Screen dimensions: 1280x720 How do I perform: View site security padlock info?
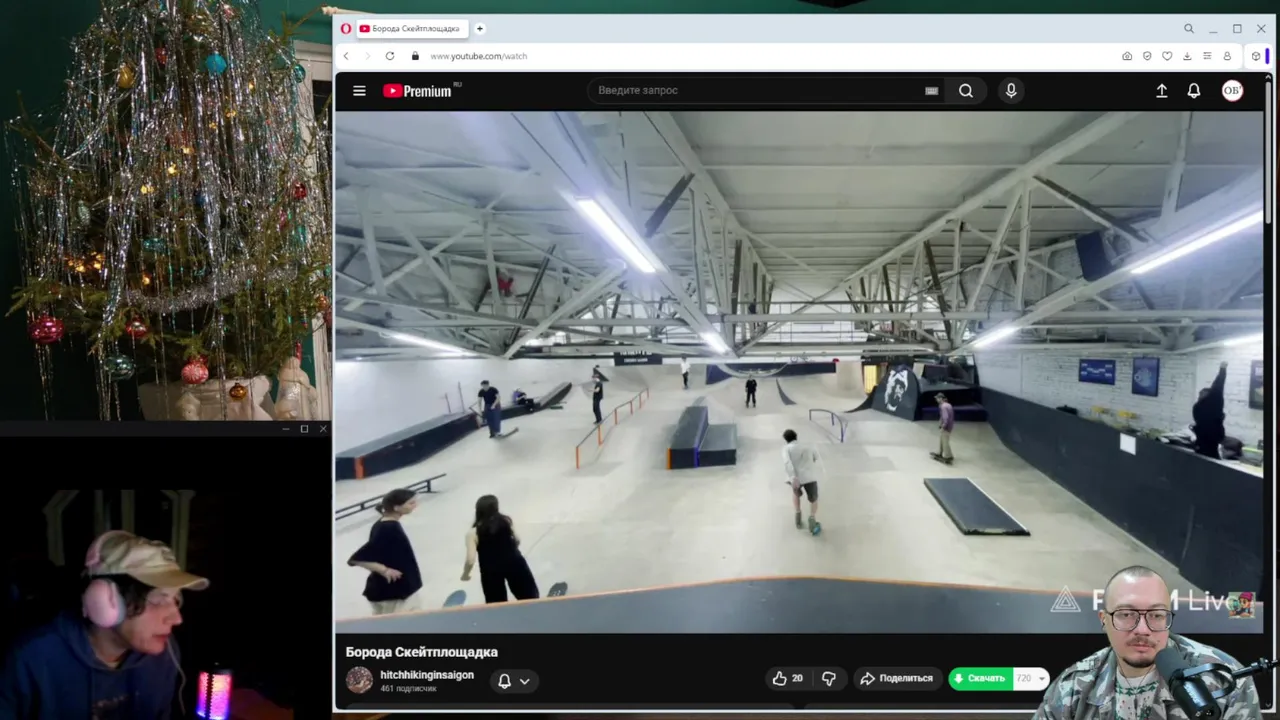(415, 56)
